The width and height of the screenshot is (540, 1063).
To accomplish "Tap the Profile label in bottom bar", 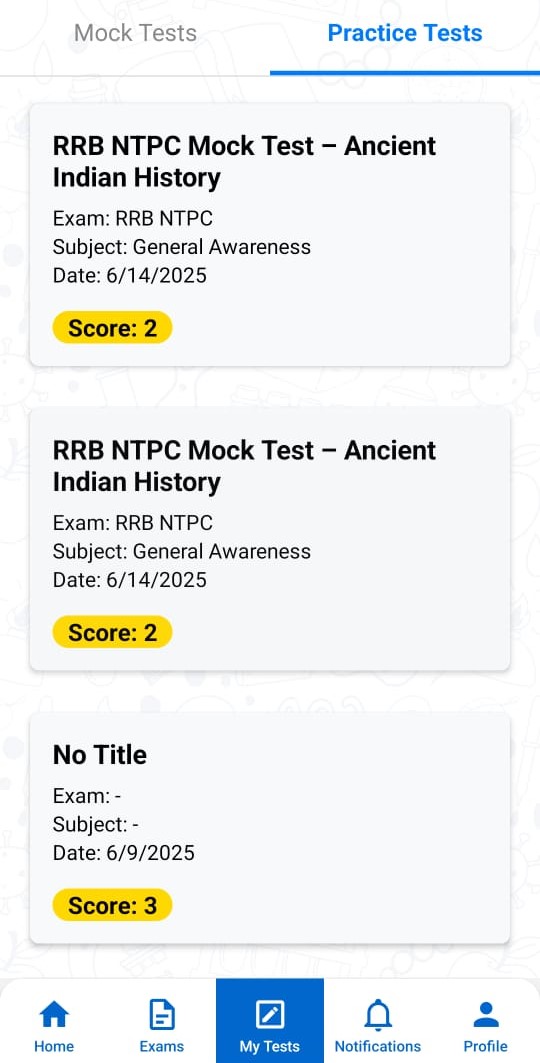I will pyautogui.click(x=485, y=1046).
